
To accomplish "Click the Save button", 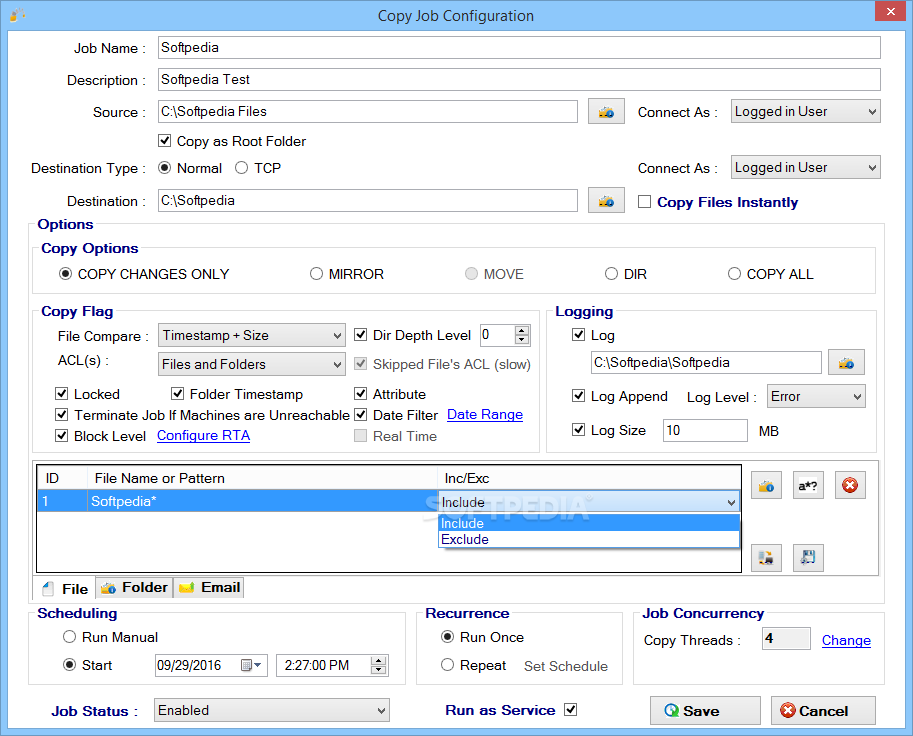I will [705, 710].
